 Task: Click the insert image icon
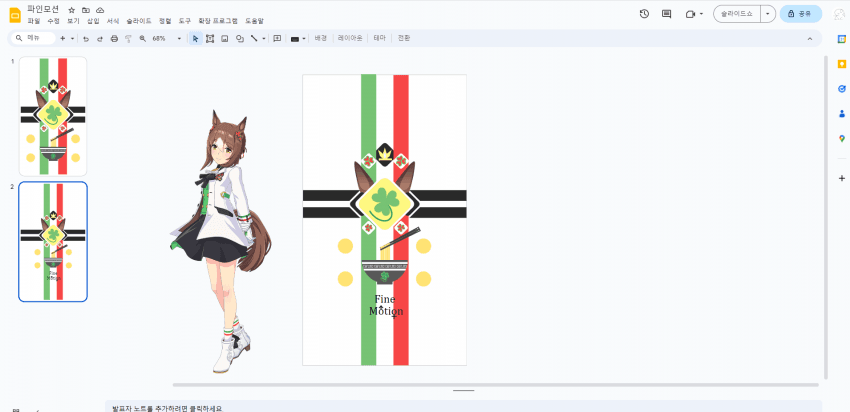[224, 38]
